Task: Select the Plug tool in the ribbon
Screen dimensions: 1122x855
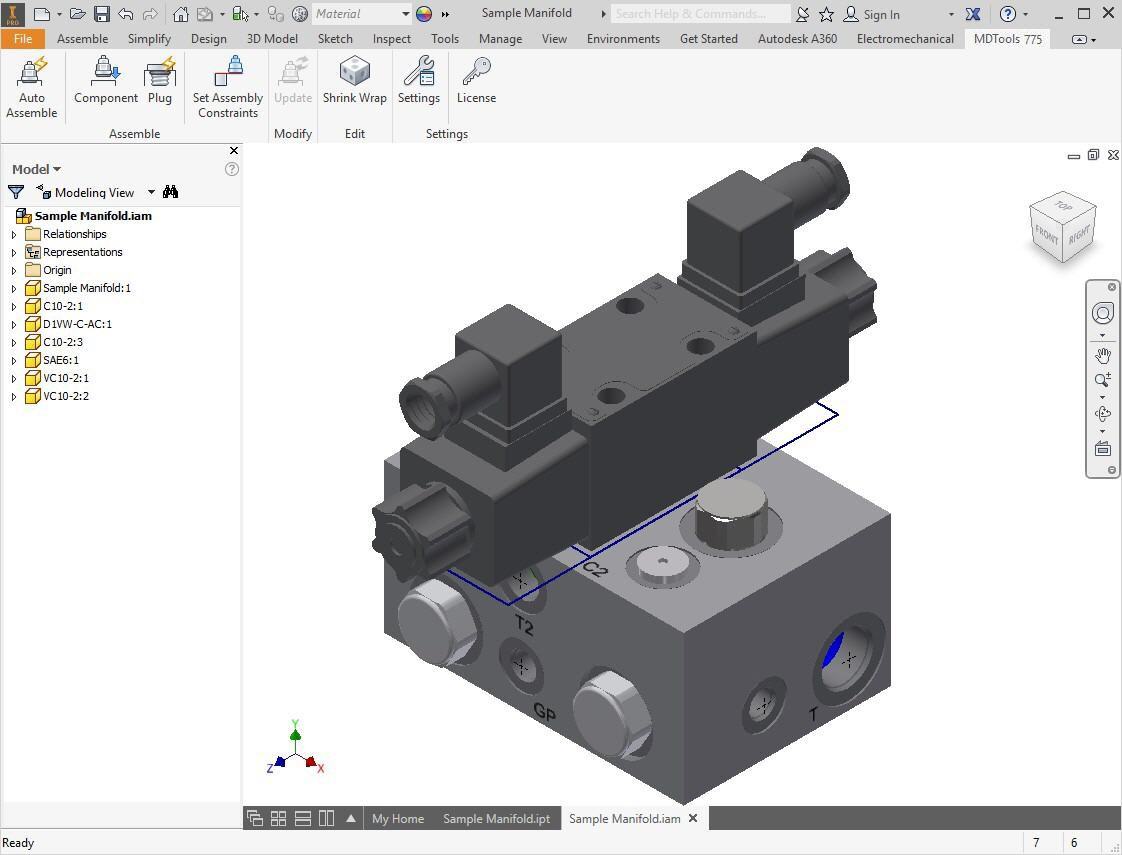Action: [x=160, y=81]
